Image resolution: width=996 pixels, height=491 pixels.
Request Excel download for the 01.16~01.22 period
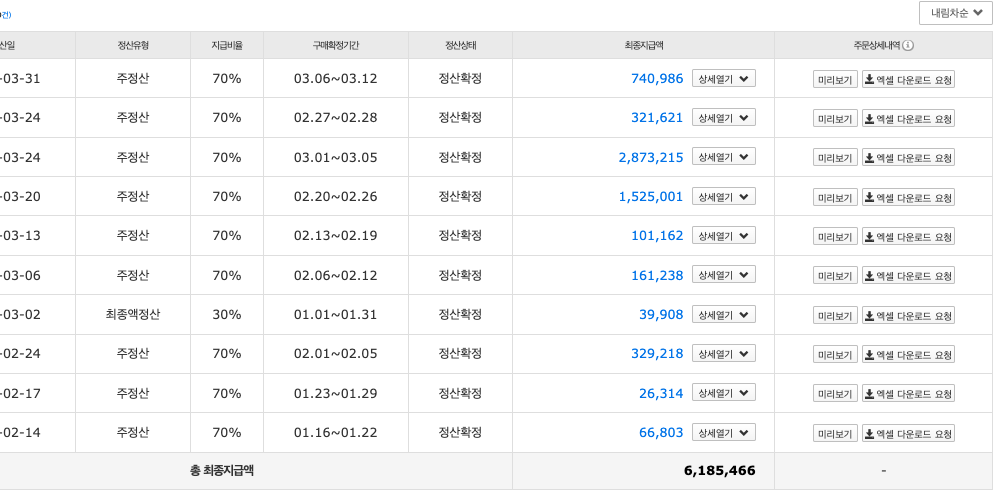(908, 433)
